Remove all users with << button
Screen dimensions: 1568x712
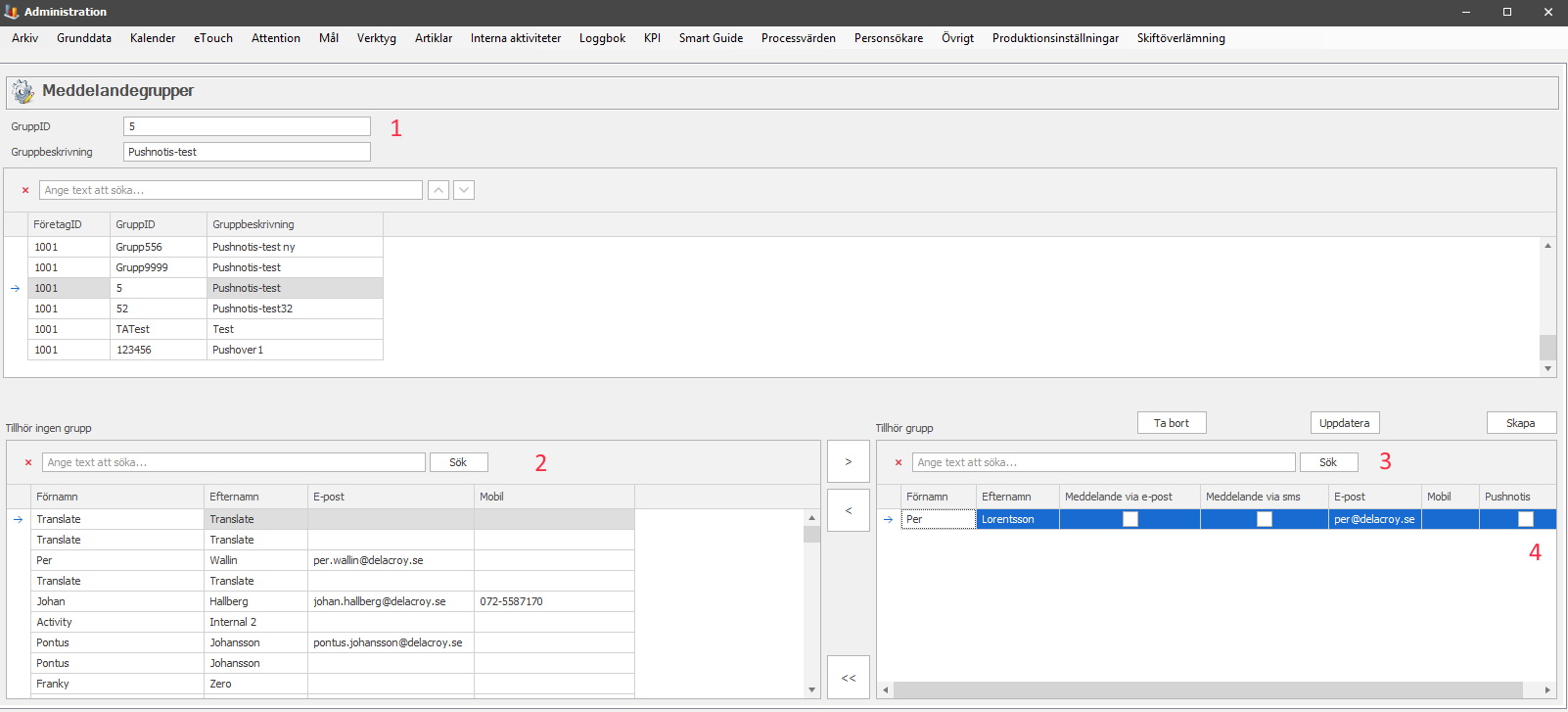[x=849, y=678]
